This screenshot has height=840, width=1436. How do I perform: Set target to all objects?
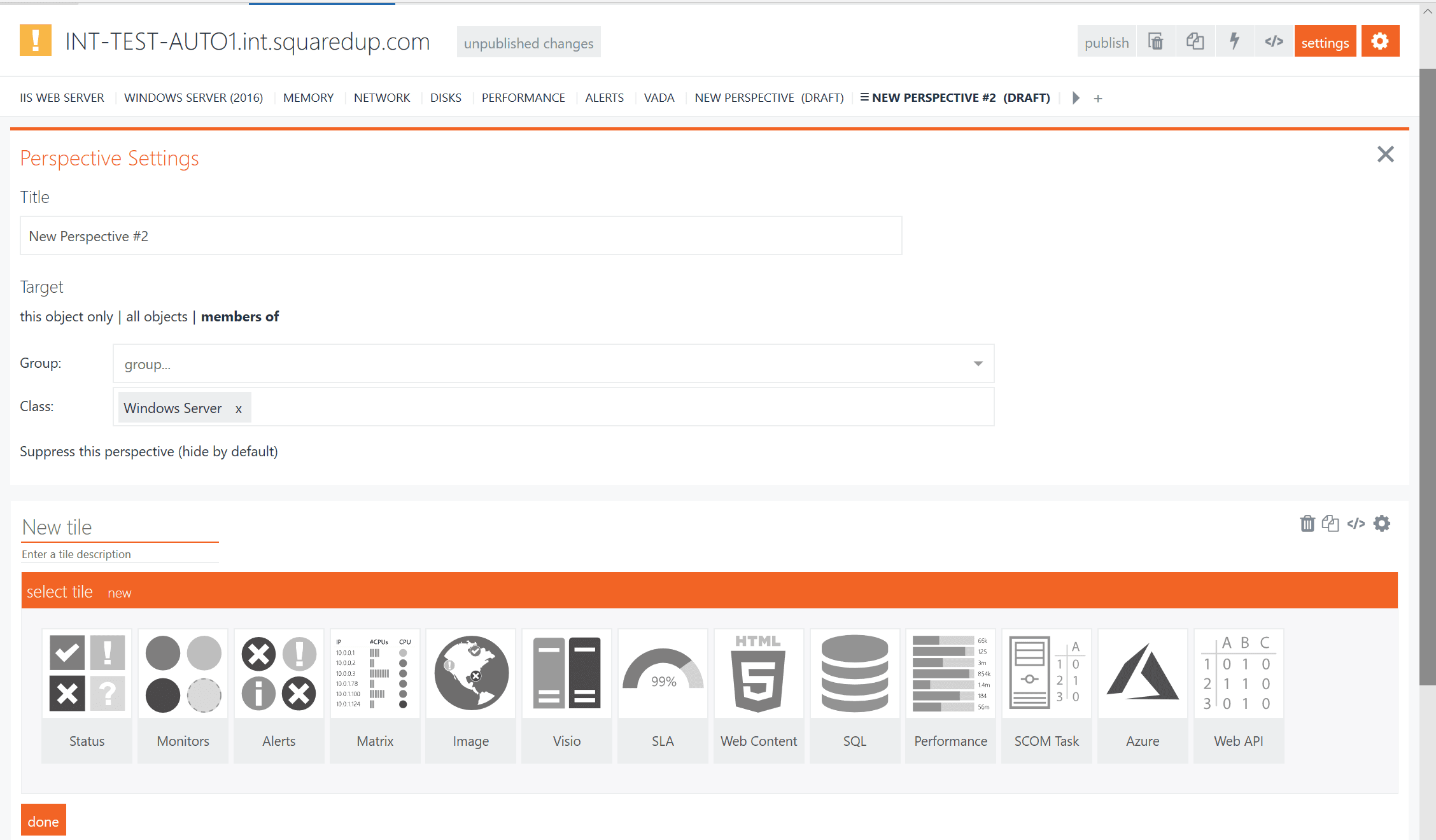pyautogui.click(x=157, y=317)
